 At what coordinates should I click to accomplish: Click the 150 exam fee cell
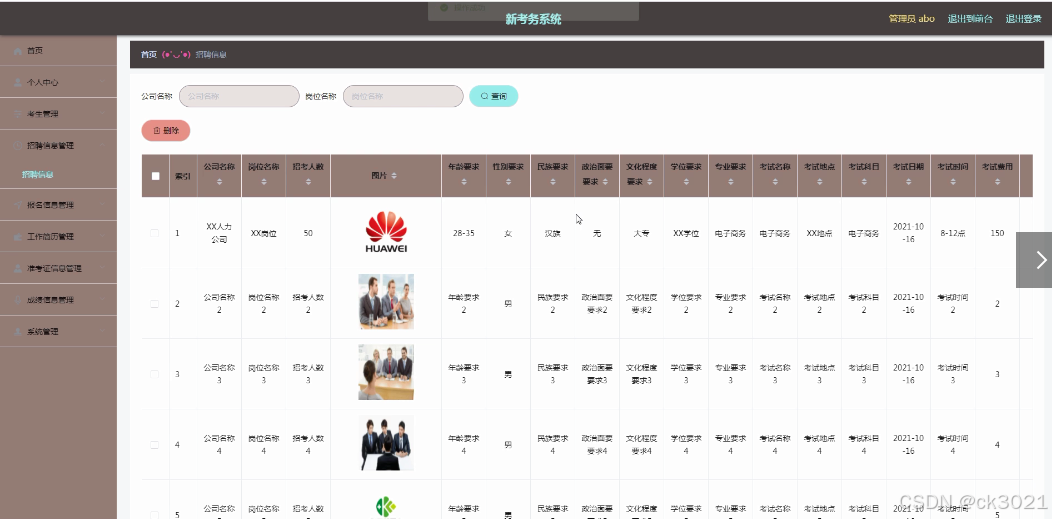point(997,233)
